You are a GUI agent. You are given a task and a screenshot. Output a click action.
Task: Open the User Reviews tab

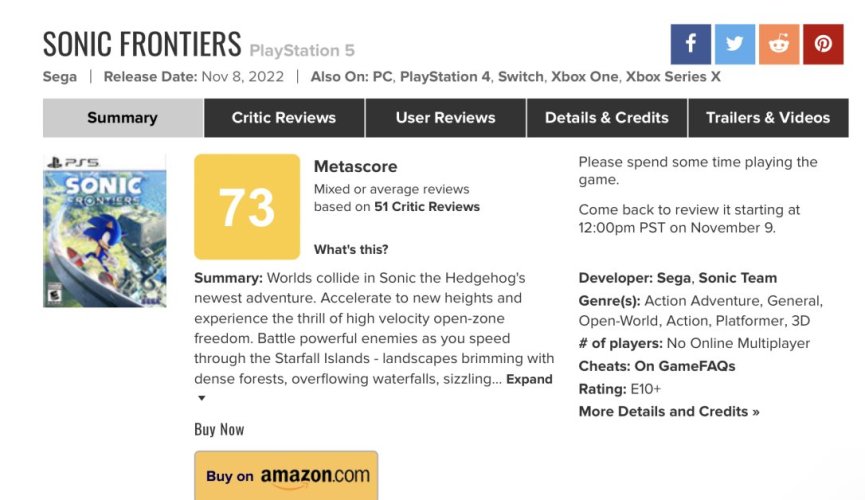click(x=445, y=118)
